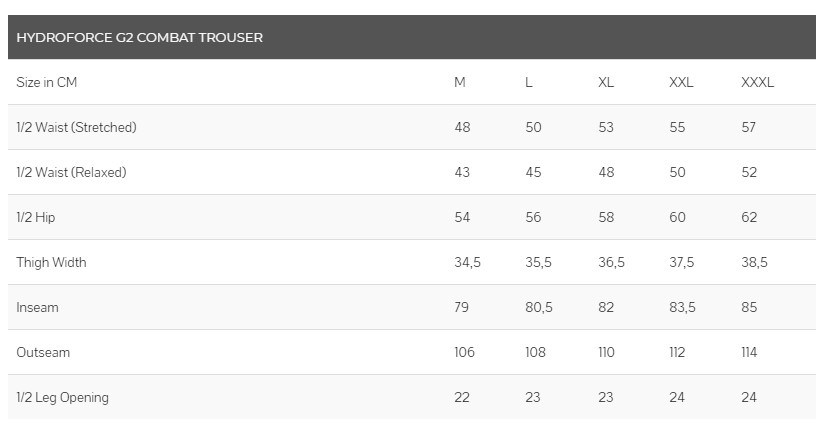Viewport: 827px width, 423px height.
Task: Select the 1/2 Waist (Relaxed) row label
Action: [72, 172]
